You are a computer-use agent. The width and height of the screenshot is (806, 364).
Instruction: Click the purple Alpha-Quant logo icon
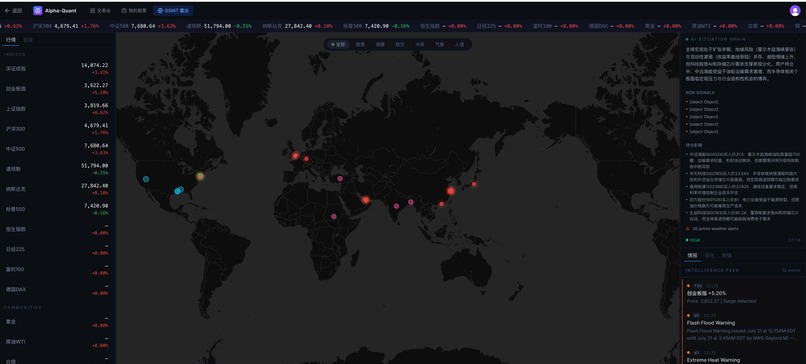pyautogui.click(x=38, y=10)
